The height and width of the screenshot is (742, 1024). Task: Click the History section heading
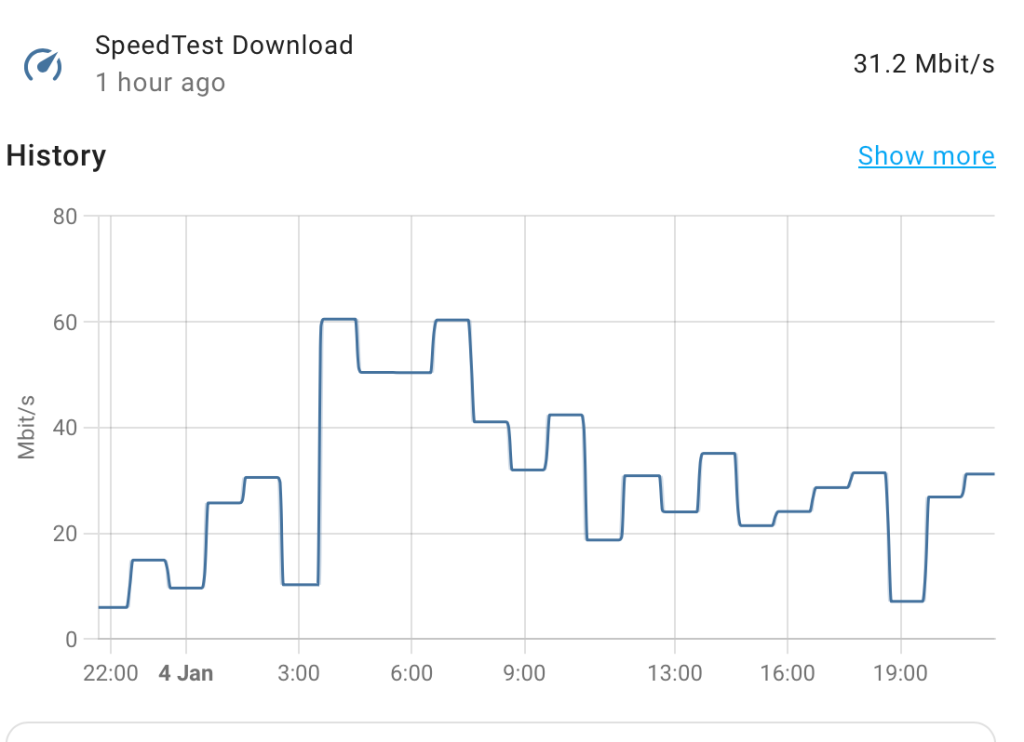[56, 156]
